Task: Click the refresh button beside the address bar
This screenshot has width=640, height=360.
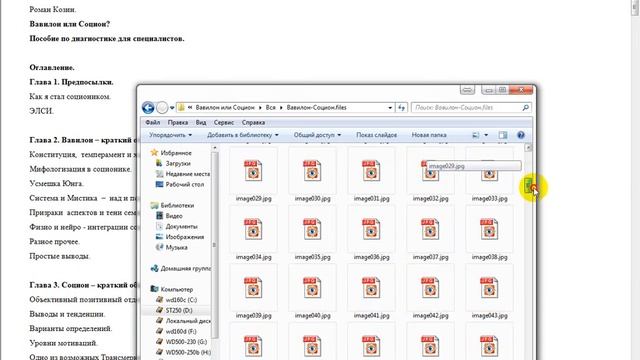Action: click(x=402, y=108)
